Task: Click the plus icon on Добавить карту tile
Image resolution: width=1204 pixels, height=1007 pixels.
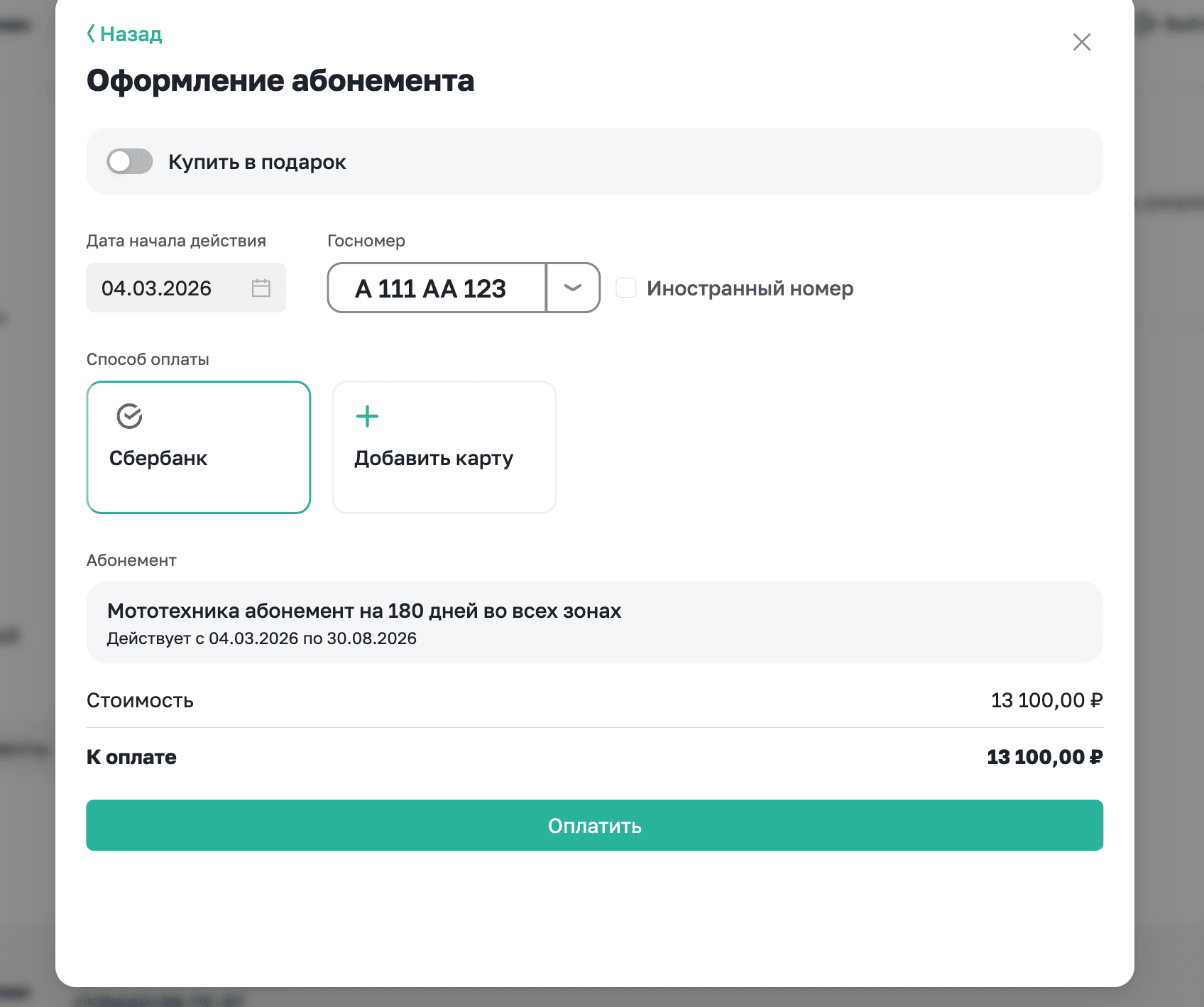Action: coord(367,417)
